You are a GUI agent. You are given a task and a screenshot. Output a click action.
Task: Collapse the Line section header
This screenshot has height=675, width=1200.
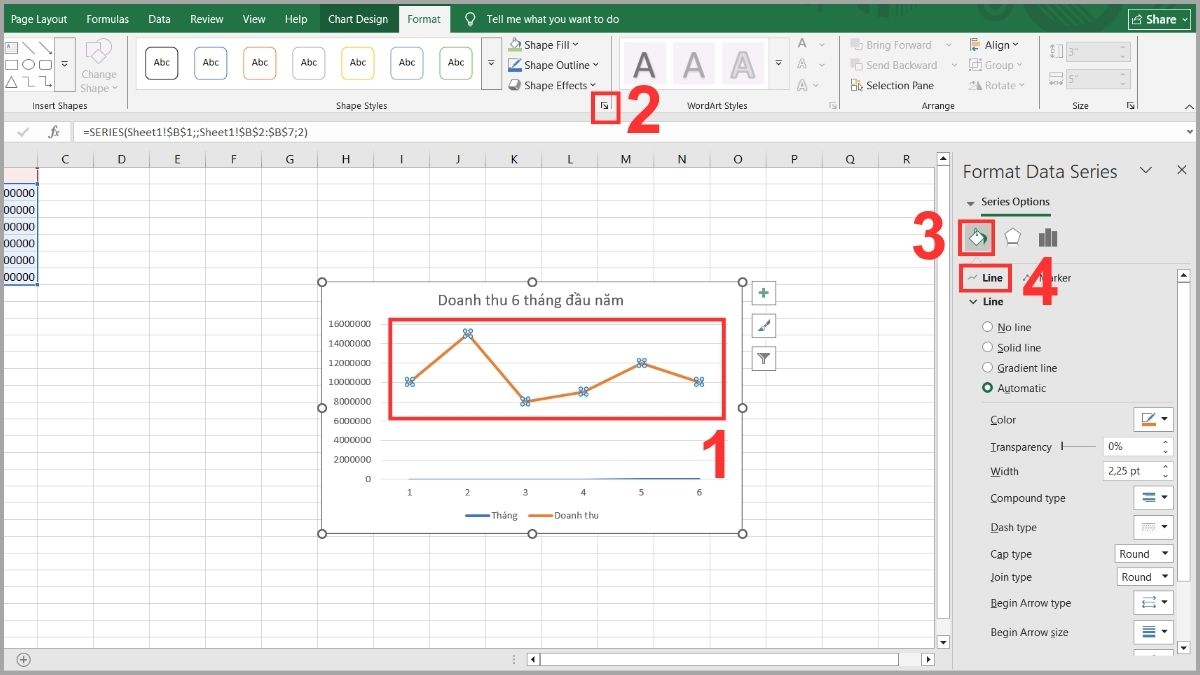coord(986,301)
